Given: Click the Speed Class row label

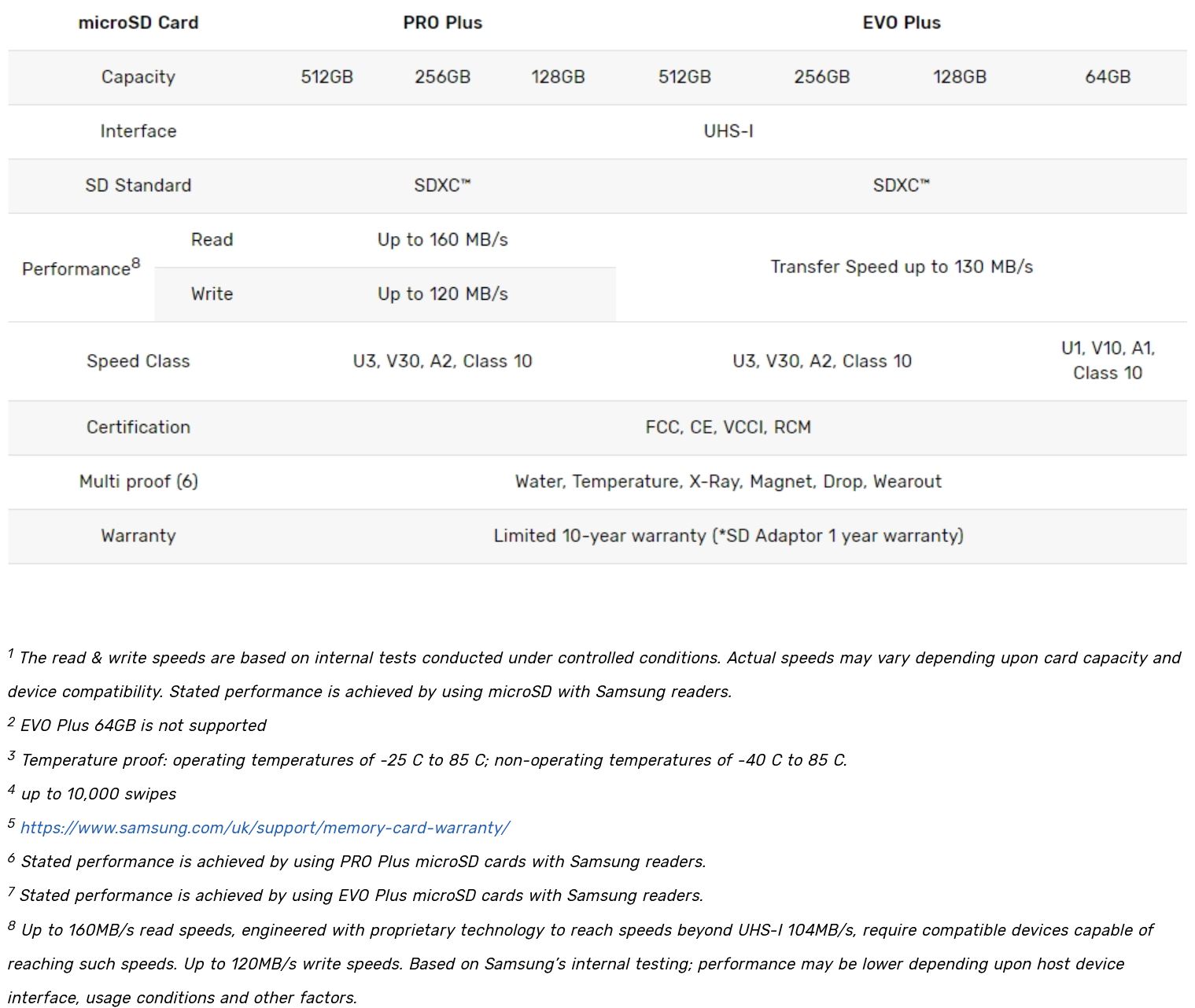Looking at the screenshot, I should pyautogui.click(x=138, y=361).
